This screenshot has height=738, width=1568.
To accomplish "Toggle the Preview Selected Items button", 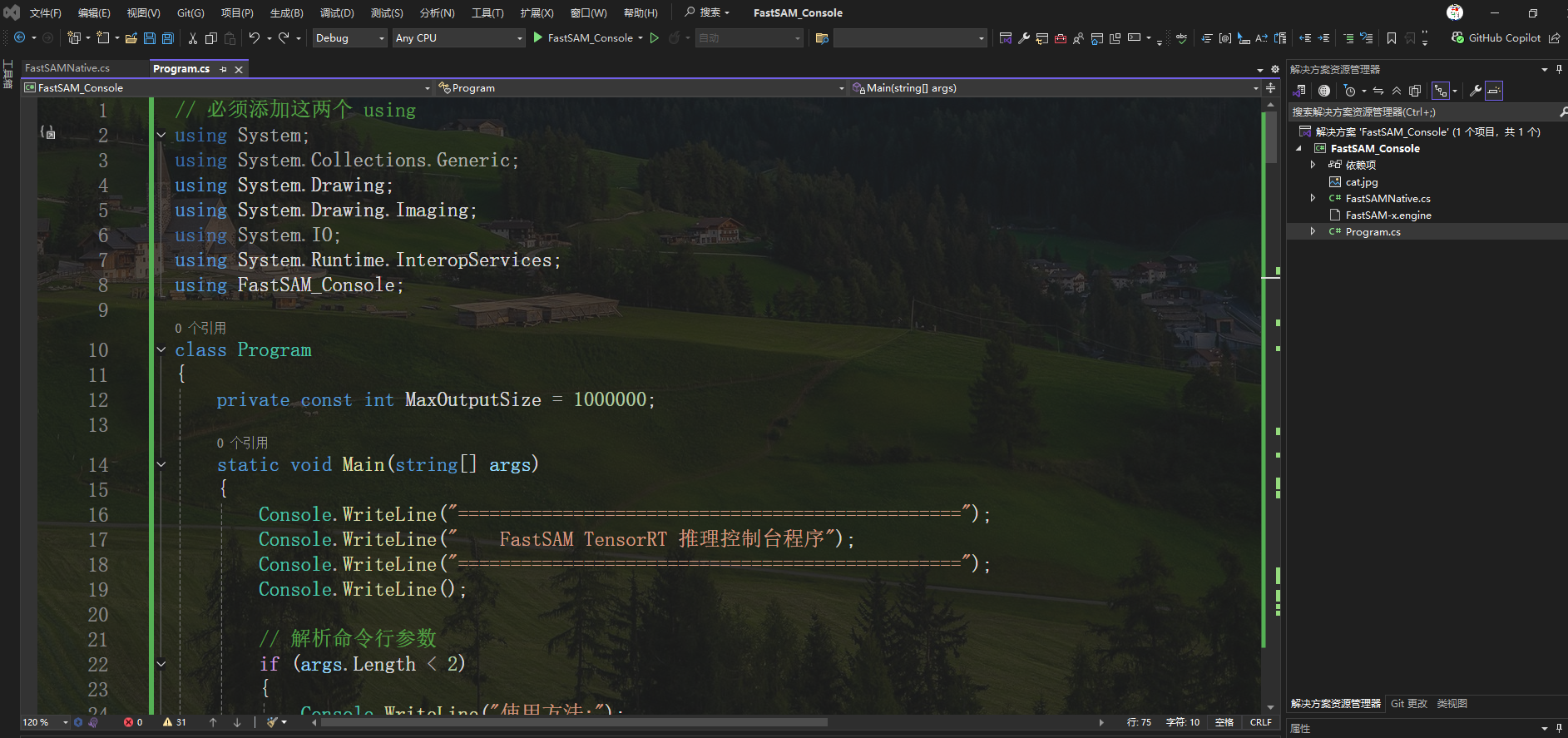I will [1494, 91].
